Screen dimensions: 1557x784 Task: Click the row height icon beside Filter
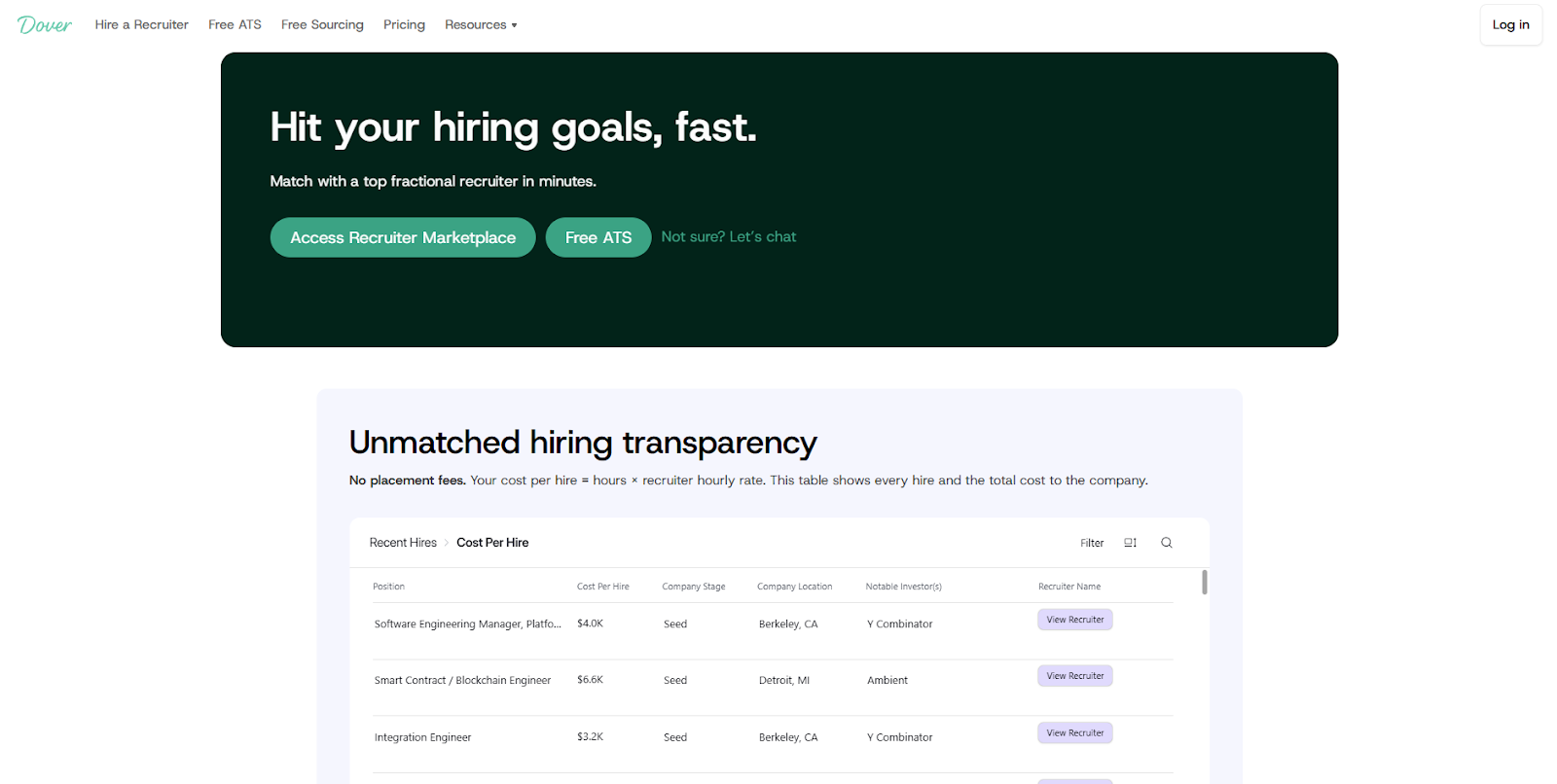click(x=1130, y=543)
